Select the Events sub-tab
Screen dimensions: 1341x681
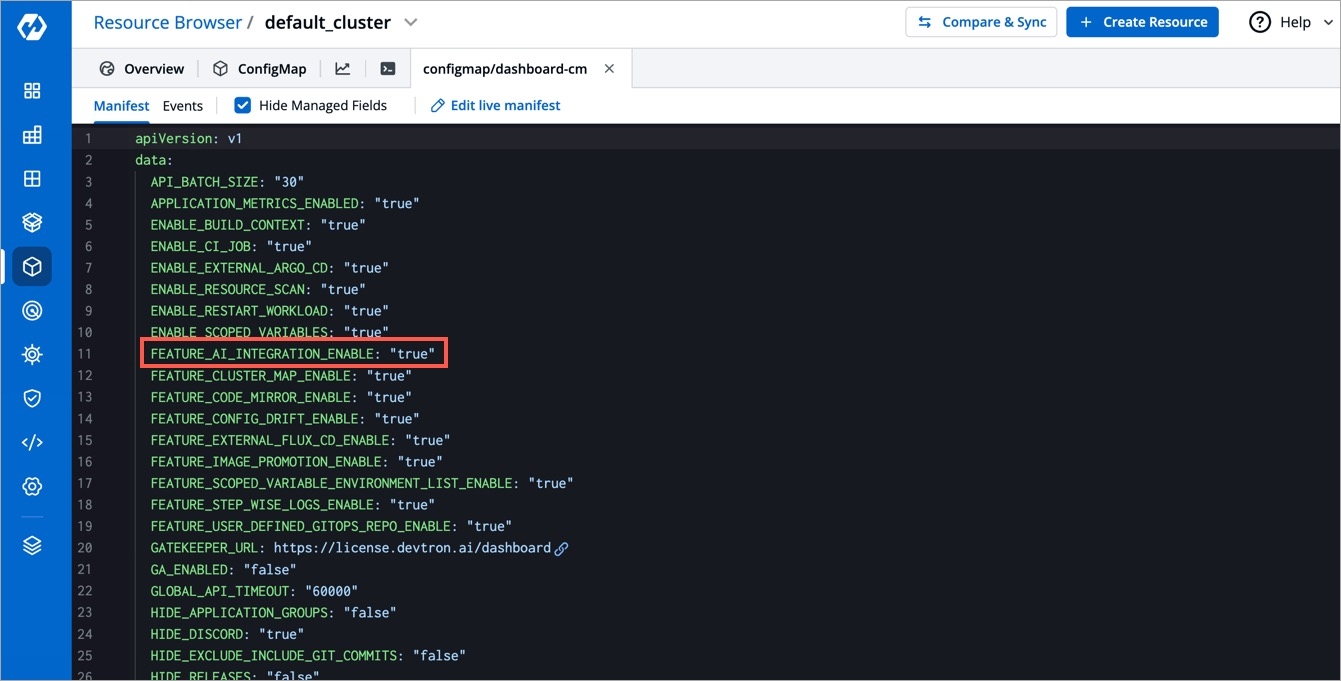[182, 106]
